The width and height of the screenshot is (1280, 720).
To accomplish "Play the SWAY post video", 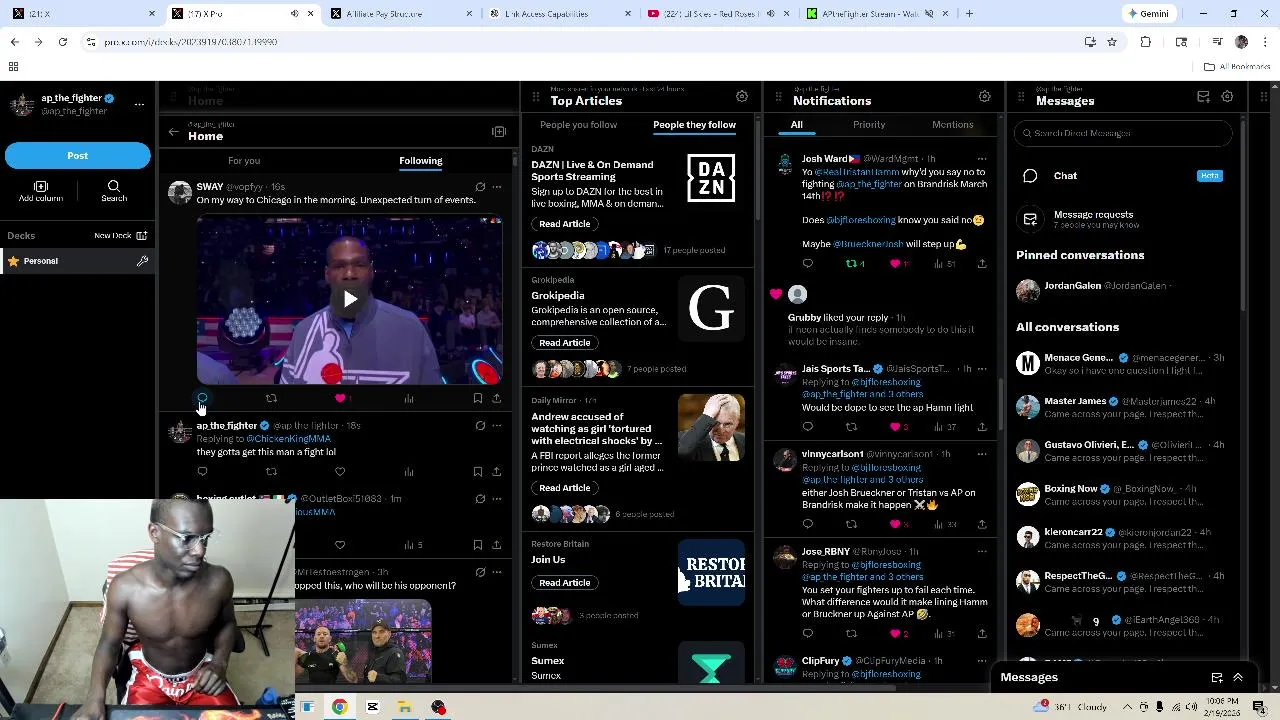I will pos(349,299).
